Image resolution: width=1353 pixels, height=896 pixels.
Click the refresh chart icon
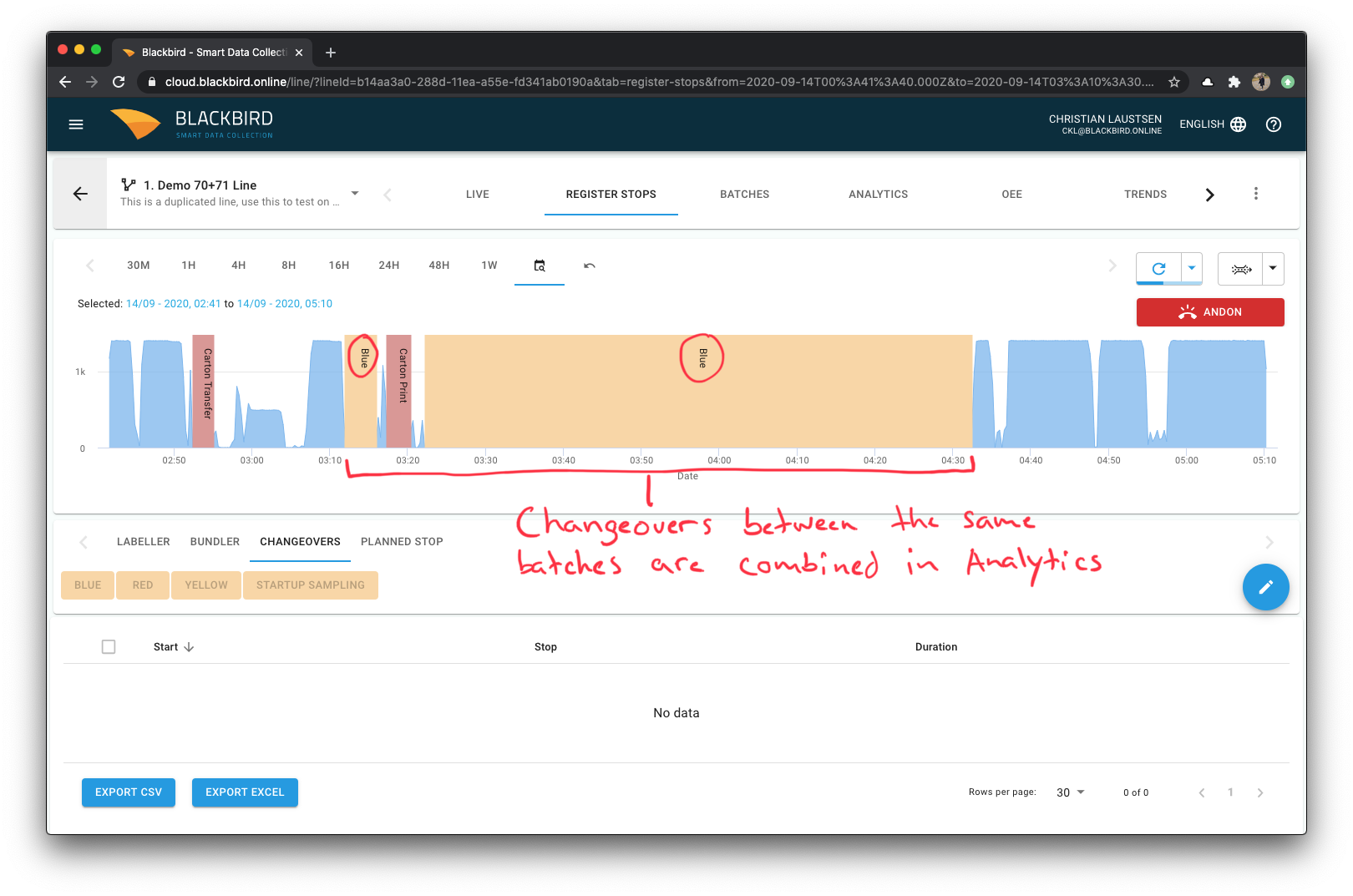(1158, 269)
